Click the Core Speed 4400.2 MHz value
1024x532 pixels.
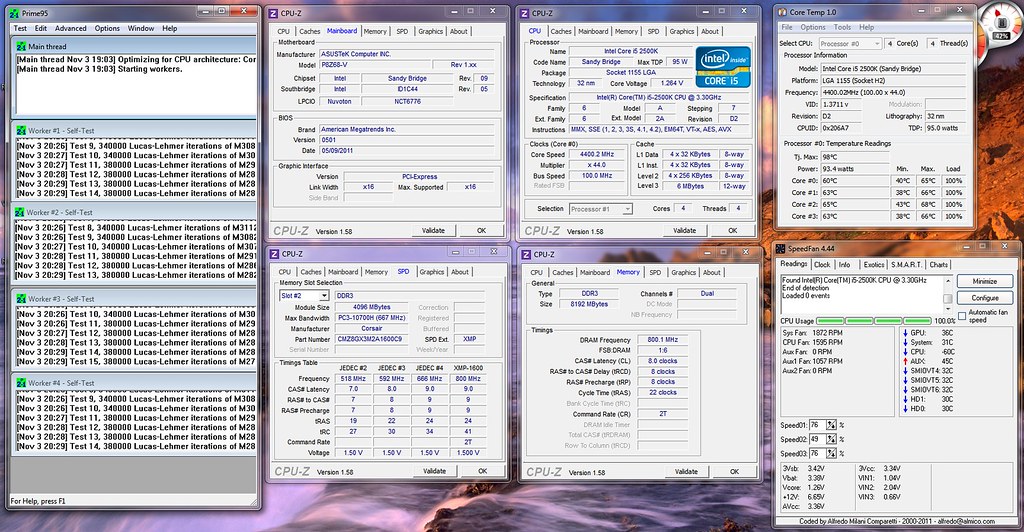[597, 155]
